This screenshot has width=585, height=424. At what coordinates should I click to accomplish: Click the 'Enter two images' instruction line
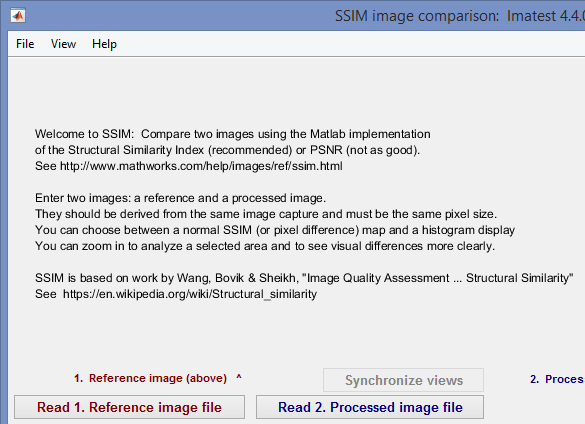181,198
